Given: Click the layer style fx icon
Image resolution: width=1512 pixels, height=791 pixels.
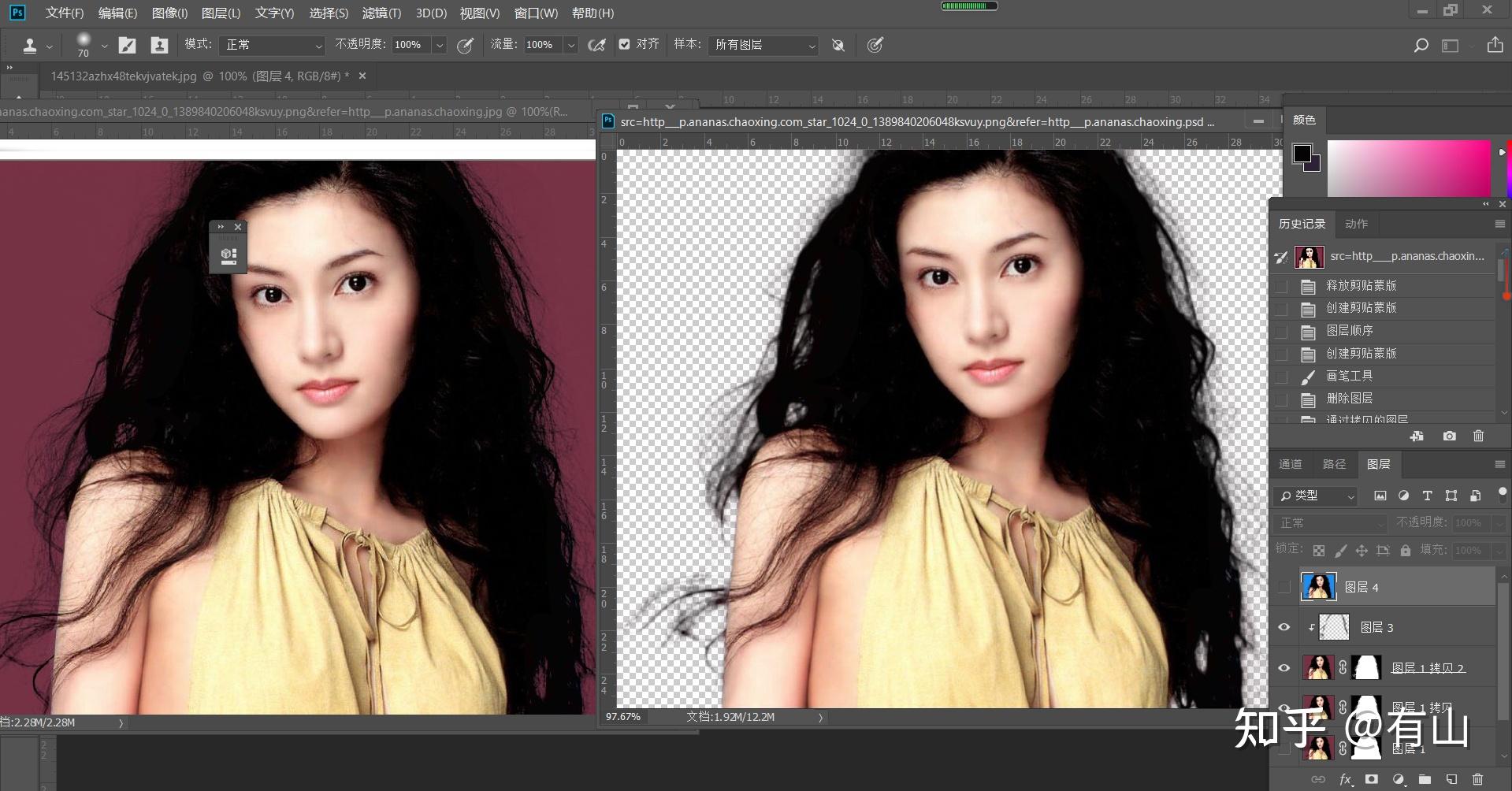Looking at the screenshot, I should [1346, 779].
